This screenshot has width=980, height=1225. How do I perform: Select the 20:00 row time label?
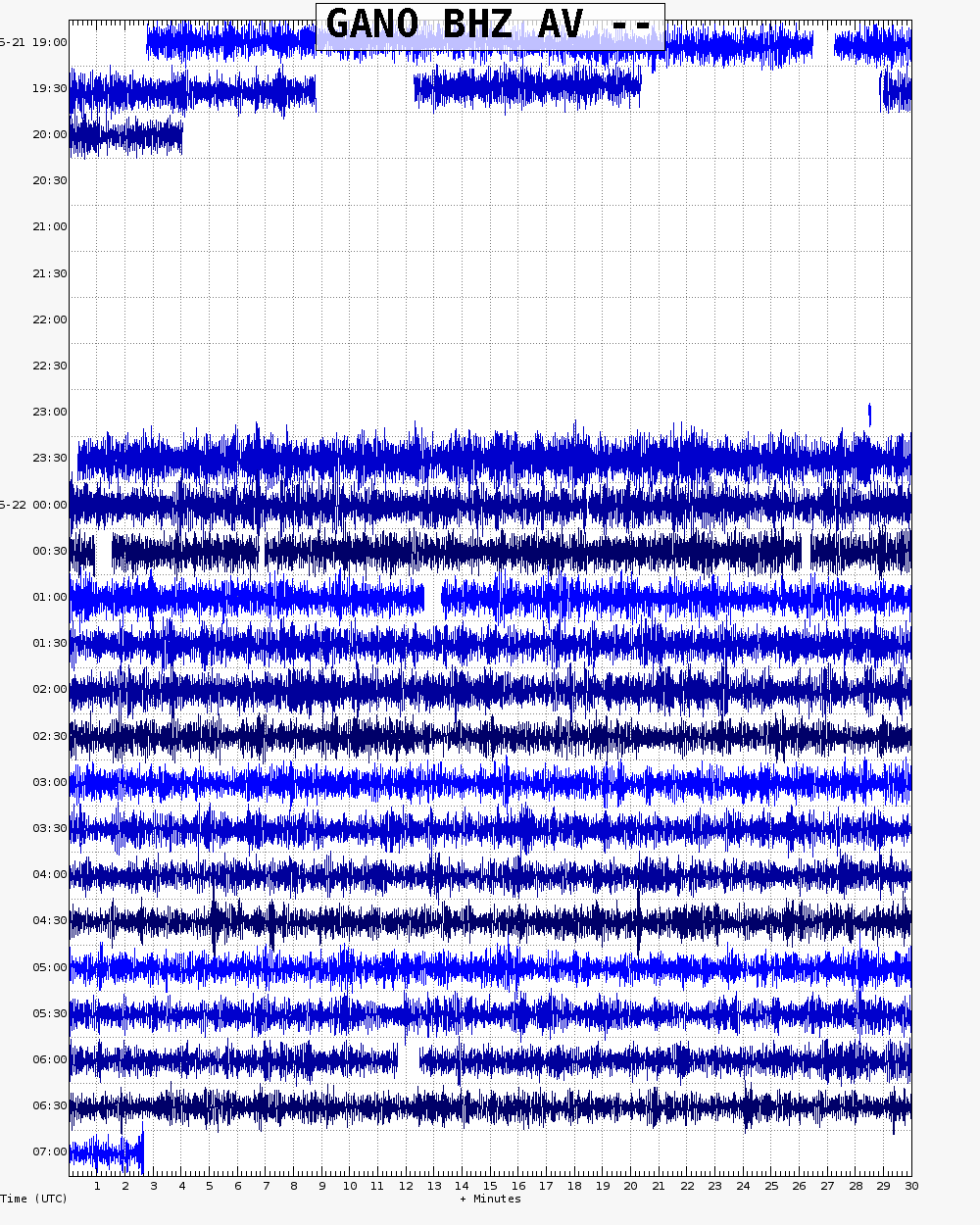[49, 134]
